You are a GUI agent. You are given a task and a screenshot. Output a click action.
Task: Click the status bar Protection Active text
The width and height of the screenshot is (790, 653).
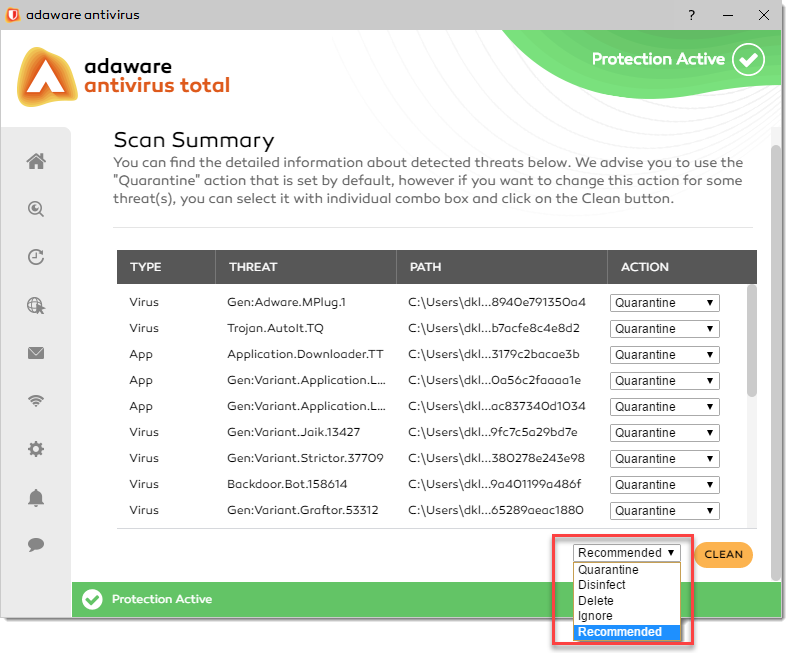point(162,599)
